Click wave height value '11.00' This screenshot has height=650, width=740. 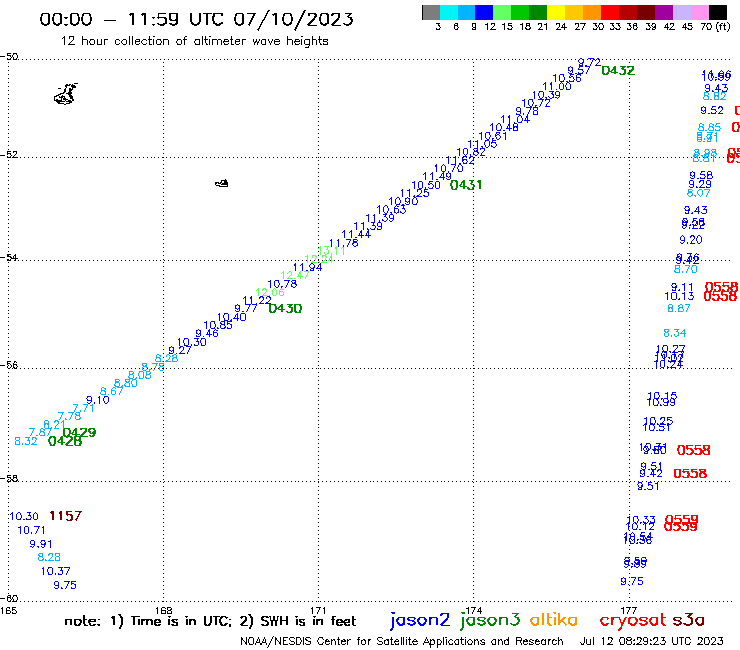tap(557, 86)
